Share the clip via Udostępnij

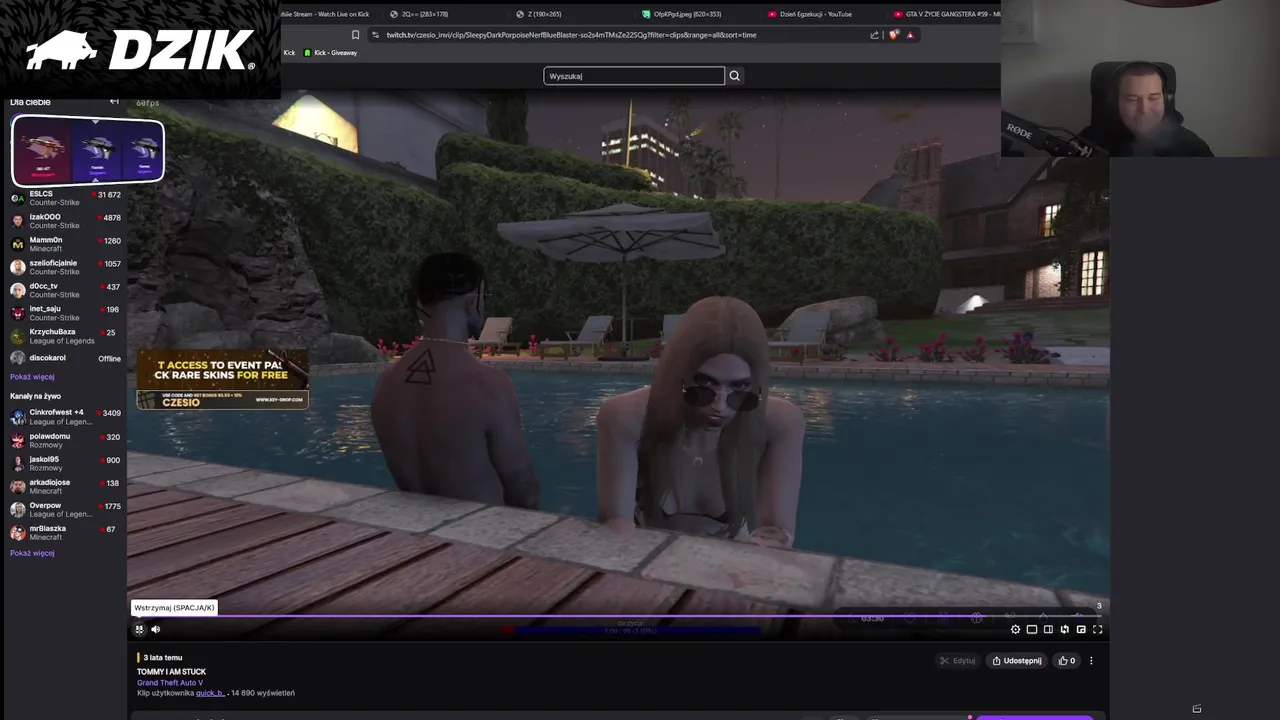tap(1016, 661)
